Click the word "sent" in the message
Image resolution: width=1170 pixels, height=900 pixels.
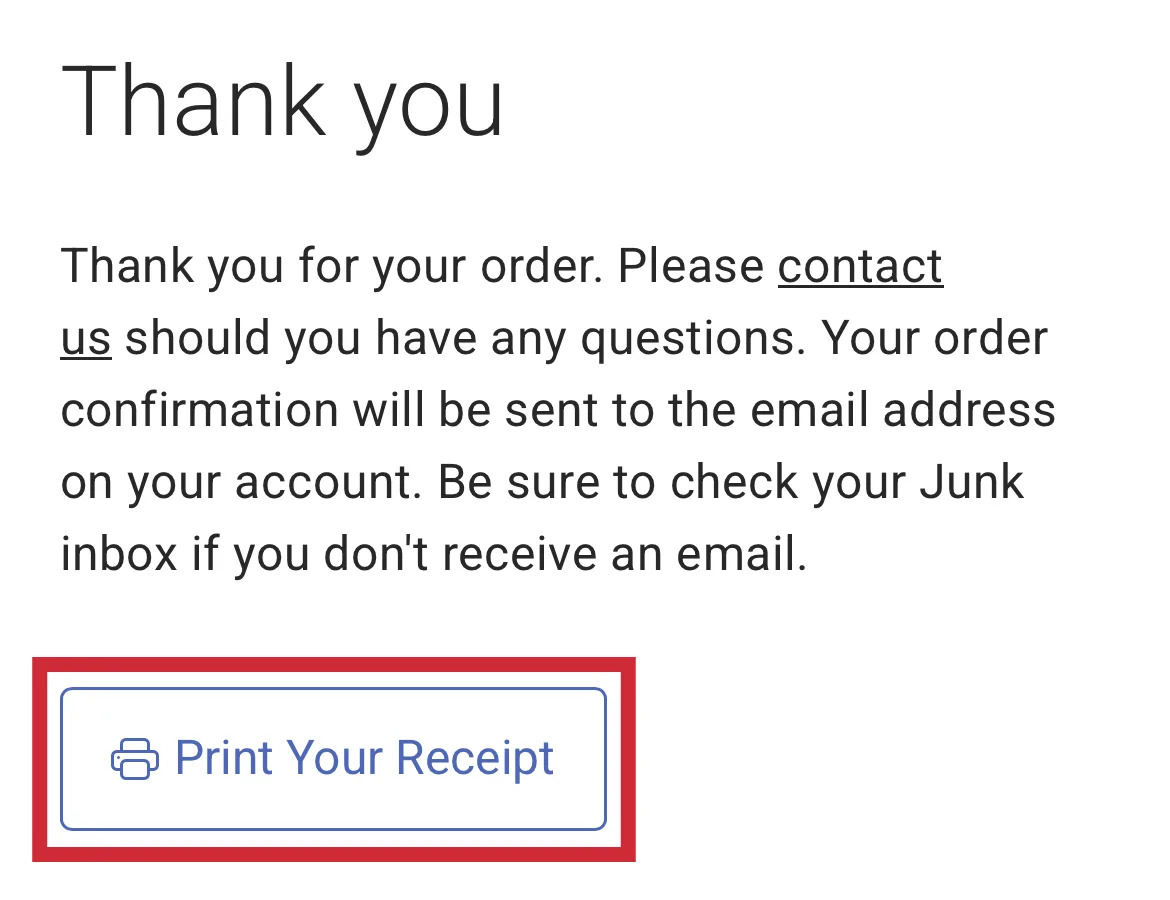pos(551,410)
